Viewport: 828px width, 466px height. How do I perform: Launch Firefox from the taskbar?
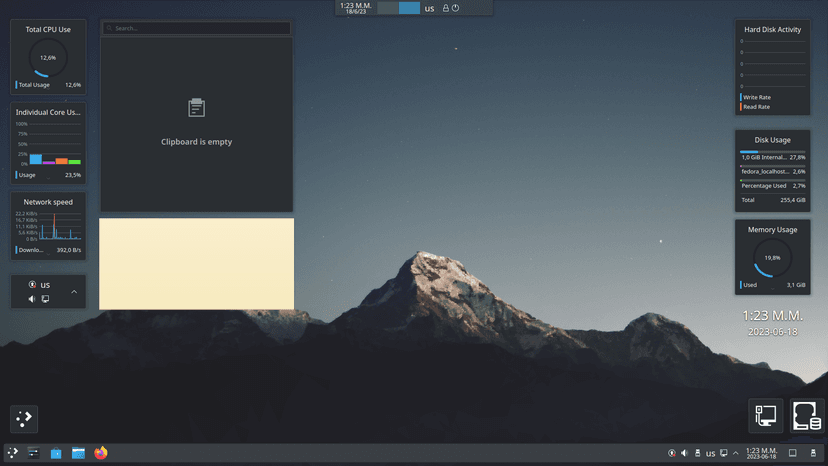coord(100,453)
